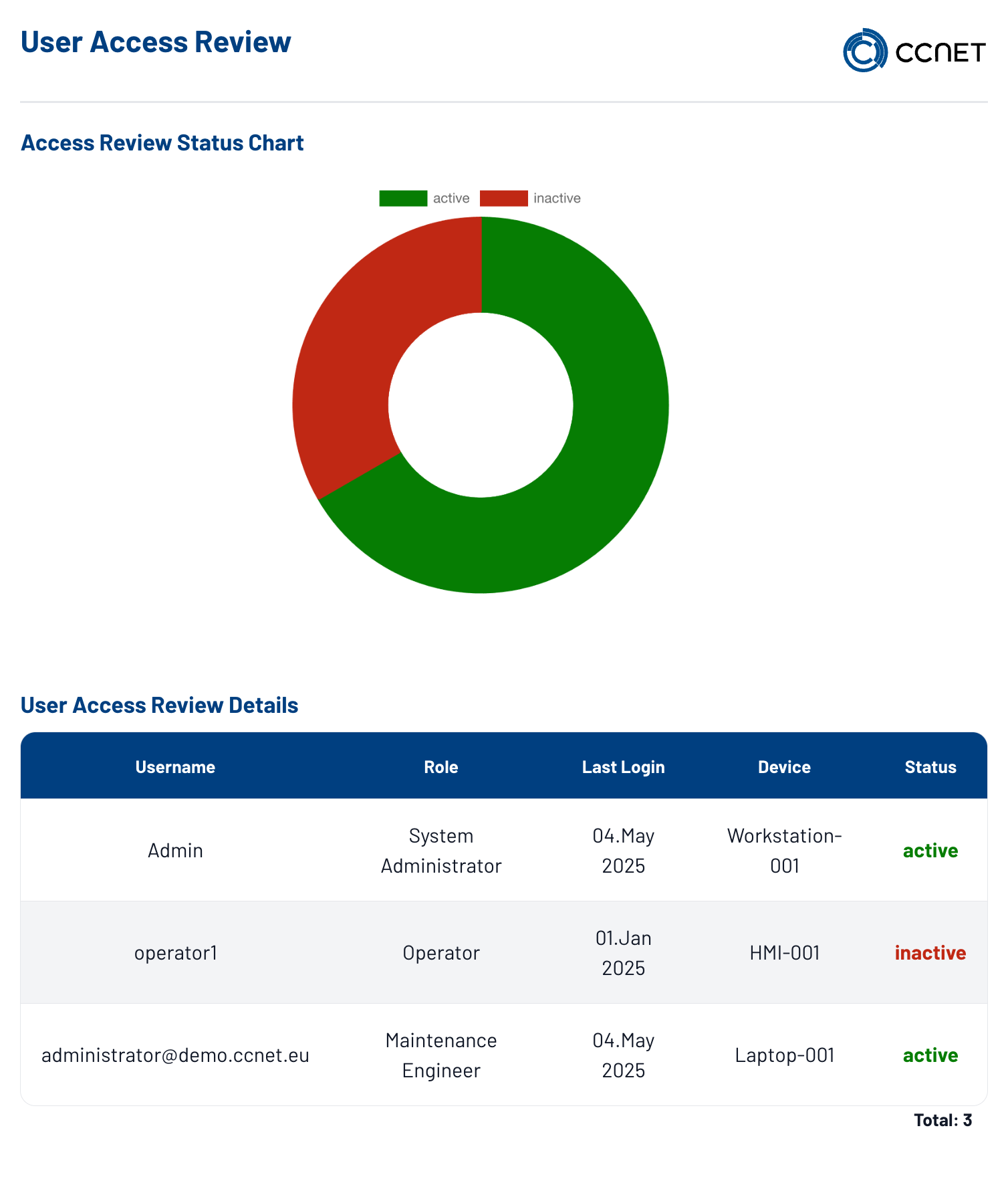Click the active status in Admin row
The width and height of the screenshot is (1008, 1187).
click(x=930, y=851)
